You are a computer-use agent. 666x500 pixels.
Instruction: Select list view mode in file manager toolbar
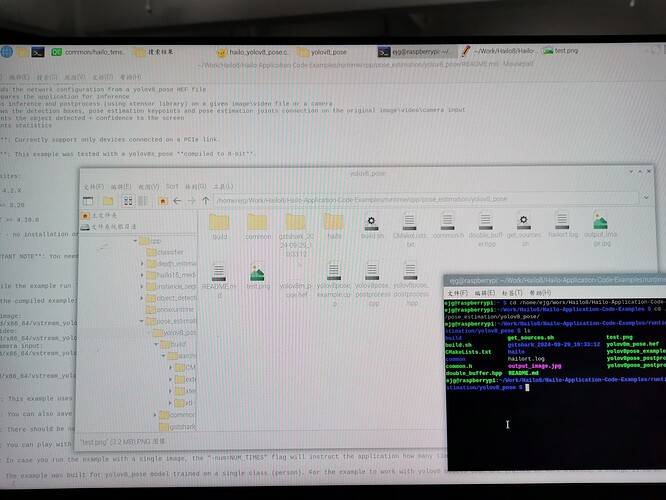coord(143,201)
